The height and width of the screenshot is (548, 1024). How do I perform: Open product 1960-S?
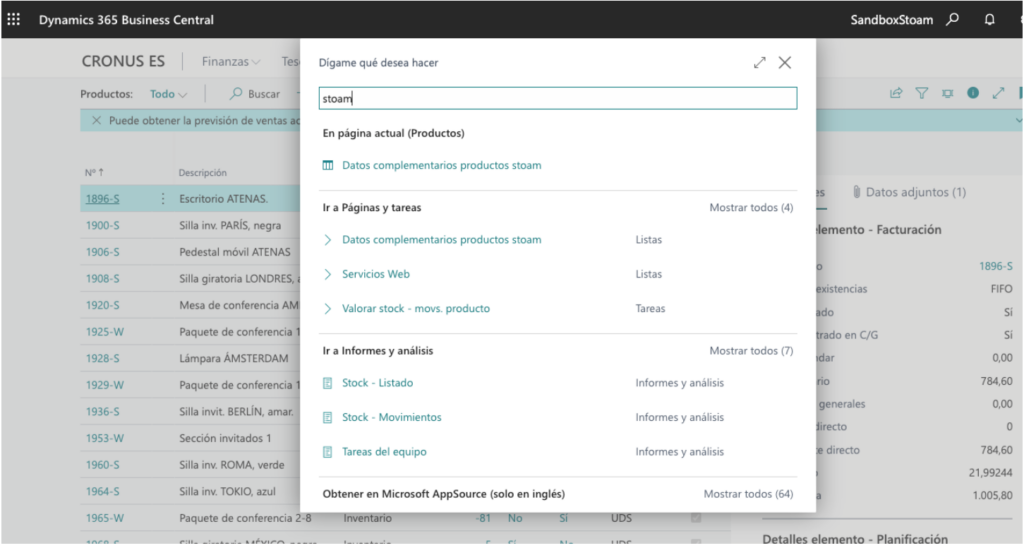tap(103, 465)
